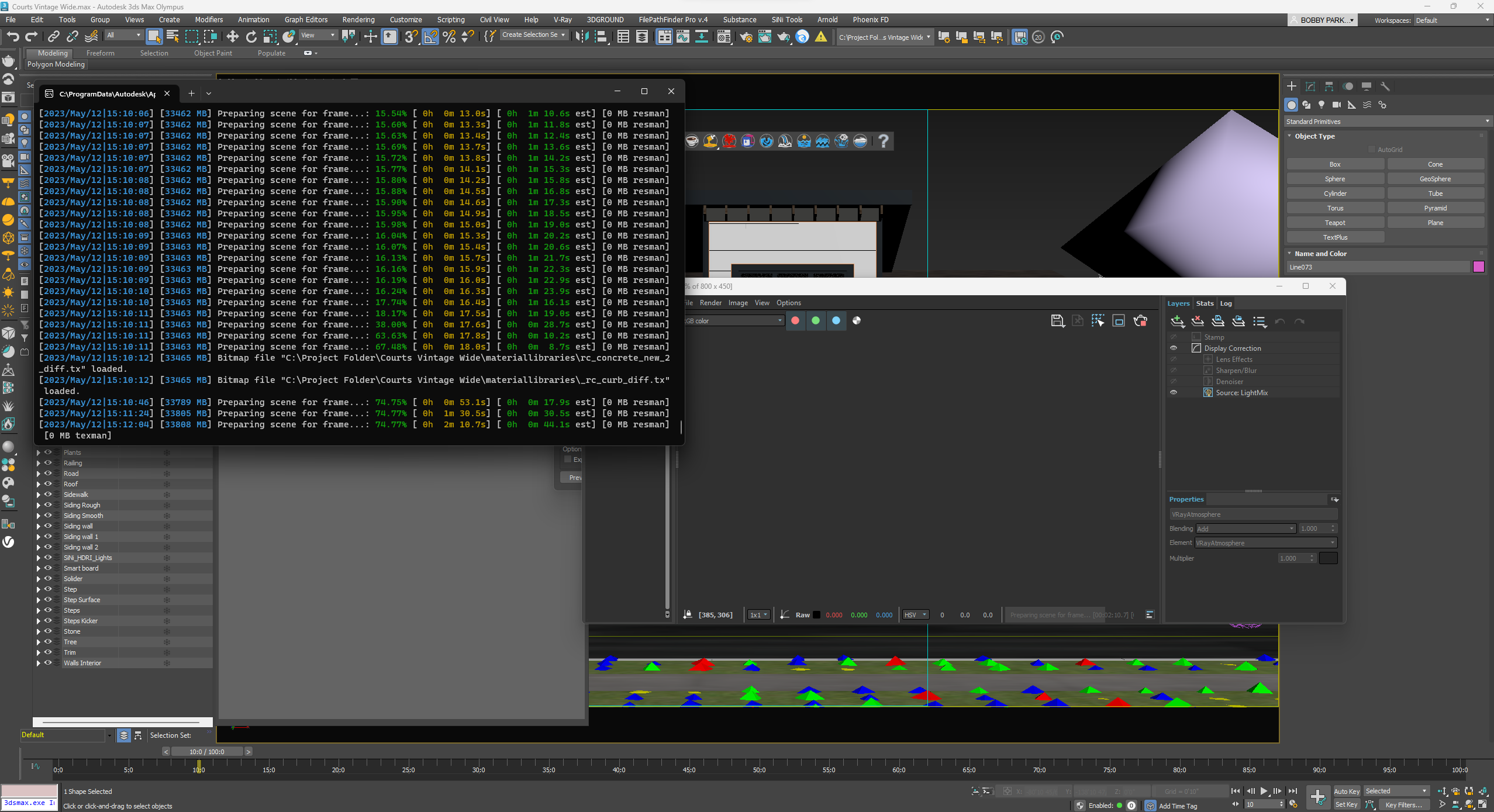This screenshot has width=1494, height=812.
Task: Expand the Stone layer tree
Action: (39, 631)
